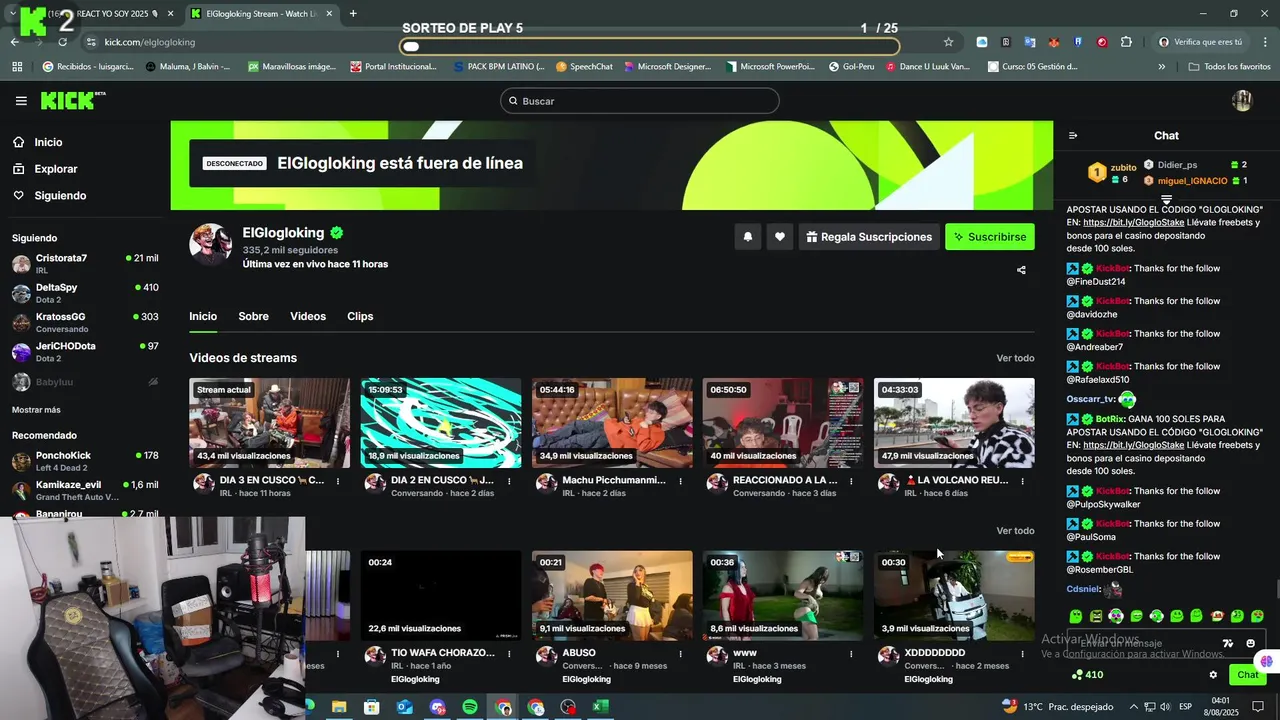1280x720 pixels.
Task: Select the DeltaSpy followed channel
Action: [85, 293]
